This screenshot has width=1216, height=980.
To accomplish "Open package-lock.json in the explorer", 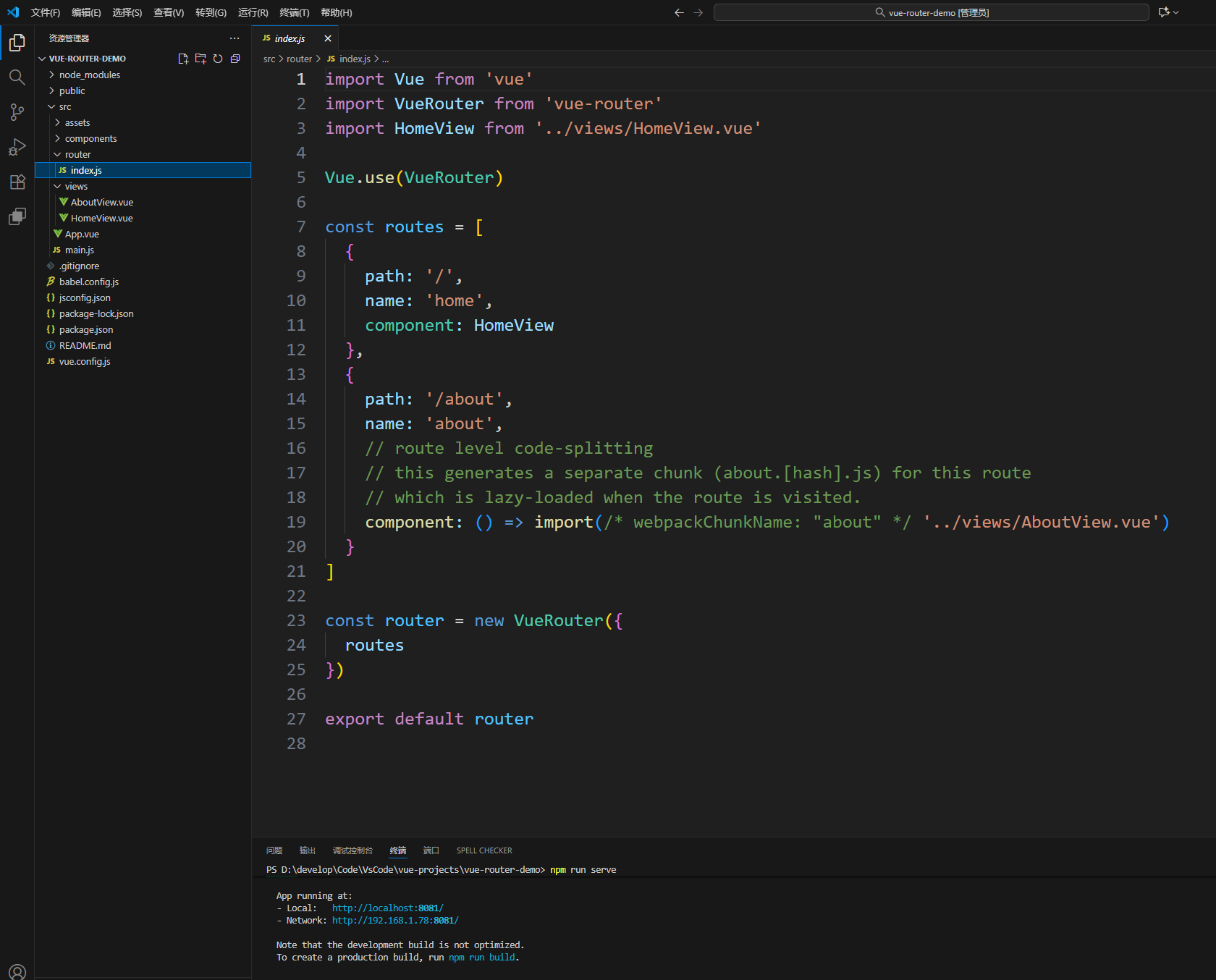I will point(96,313).
